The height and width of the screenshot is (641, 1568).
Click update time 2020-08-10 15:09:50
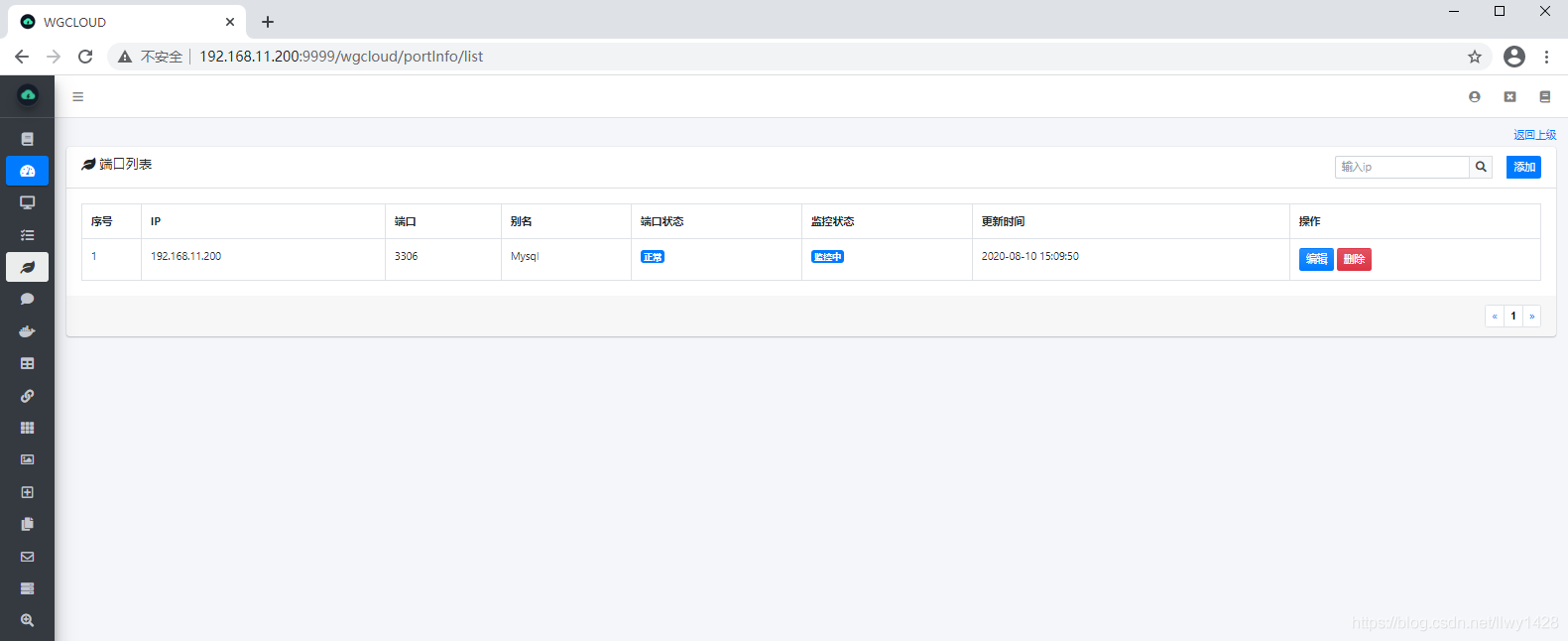pos(1029,256)
